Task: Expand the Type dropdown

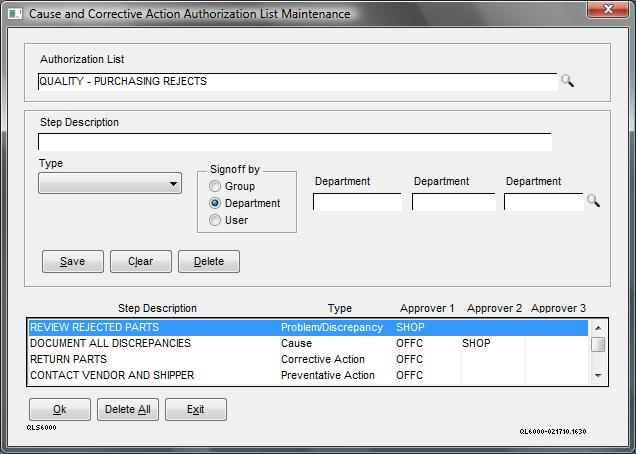Action: coord(110,183)
